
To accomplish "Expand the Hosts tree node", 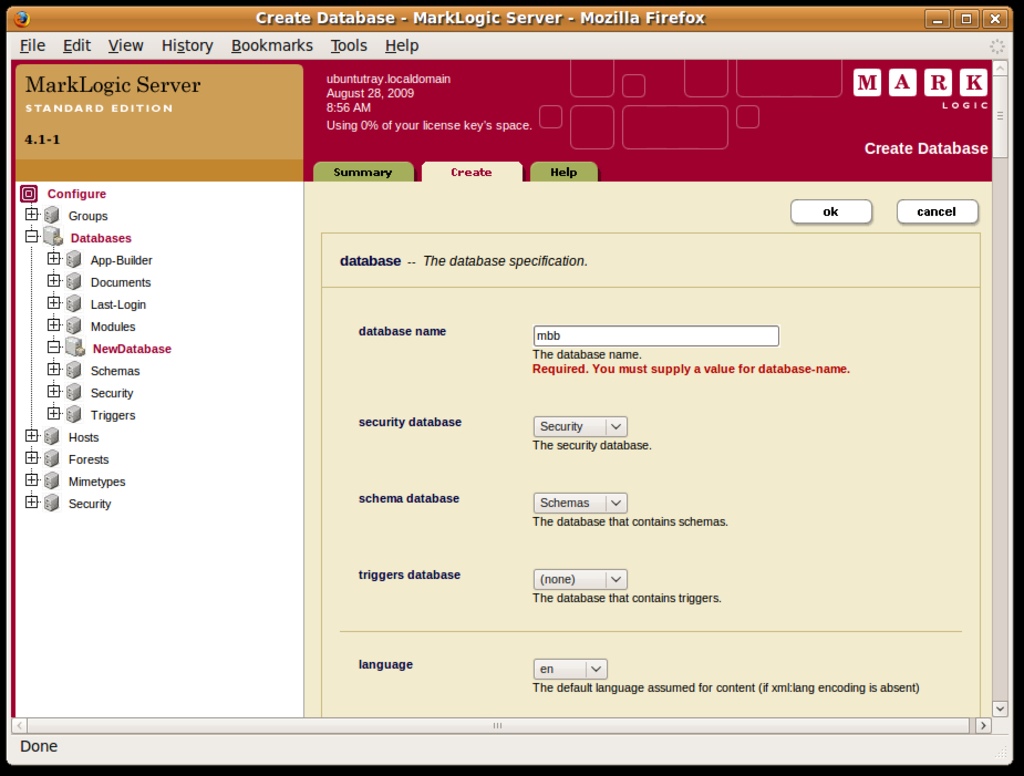I will [31, 436].
